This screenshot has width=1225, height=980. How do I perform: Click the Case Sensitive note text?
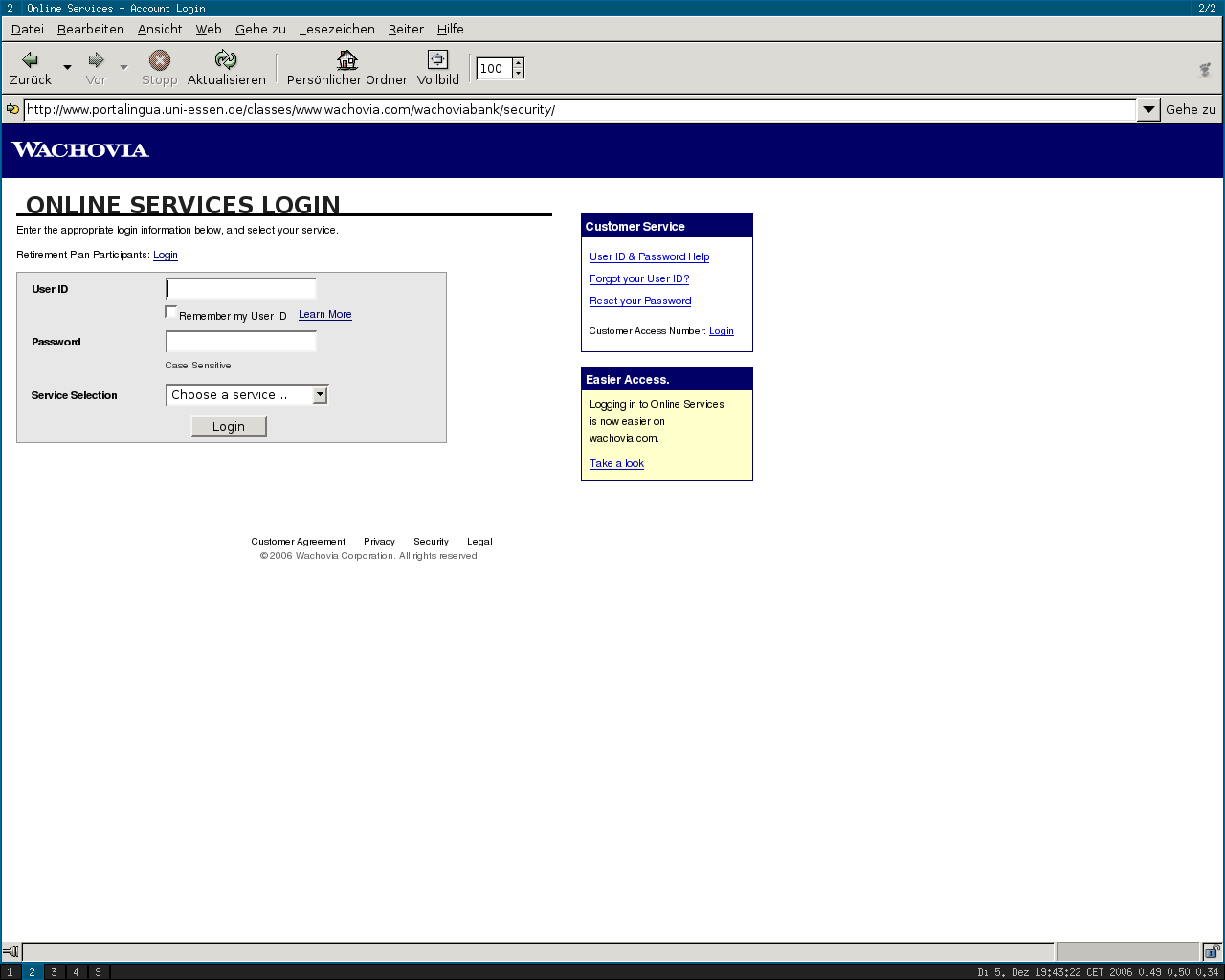tap(198, 366)
